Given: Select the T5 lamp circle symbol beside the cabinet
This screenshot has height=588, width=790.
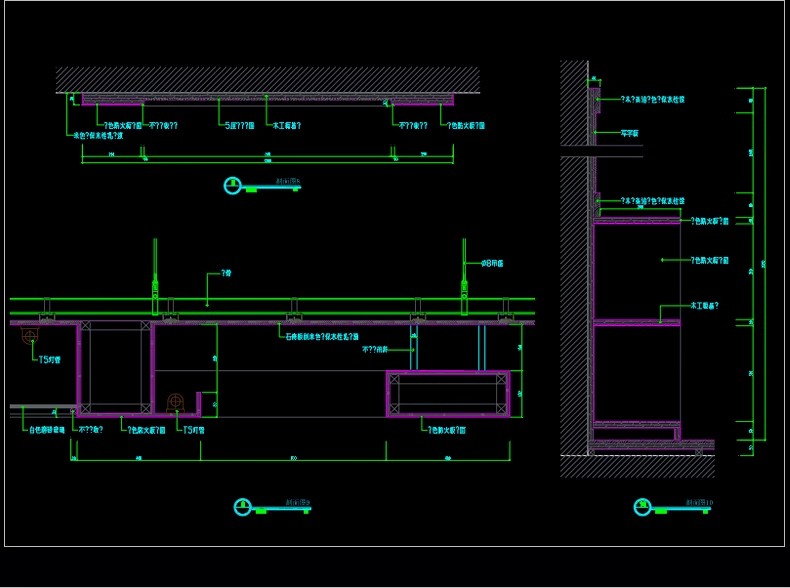Looking at the screenshot, I should 176,401.
